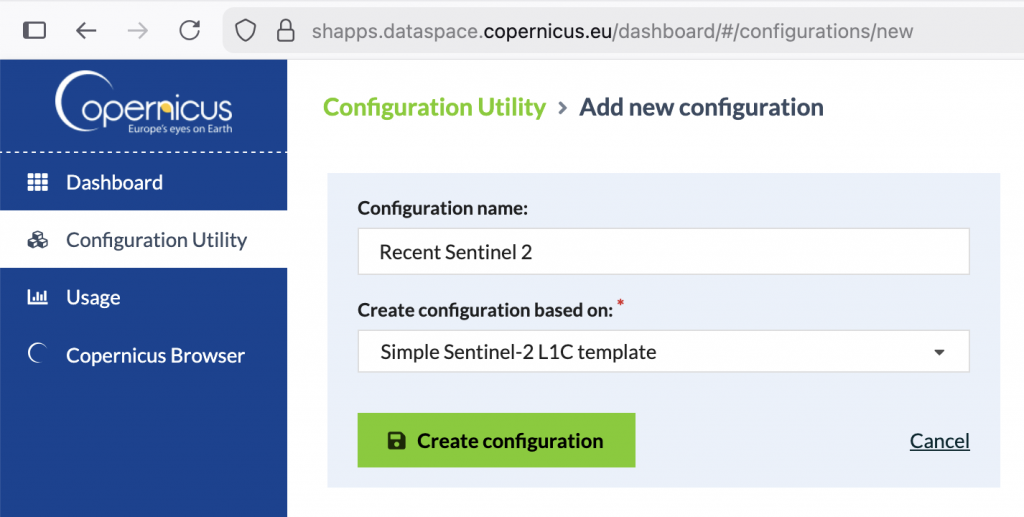Open Copernicus Browser from the sidebar

click(155, 355)
